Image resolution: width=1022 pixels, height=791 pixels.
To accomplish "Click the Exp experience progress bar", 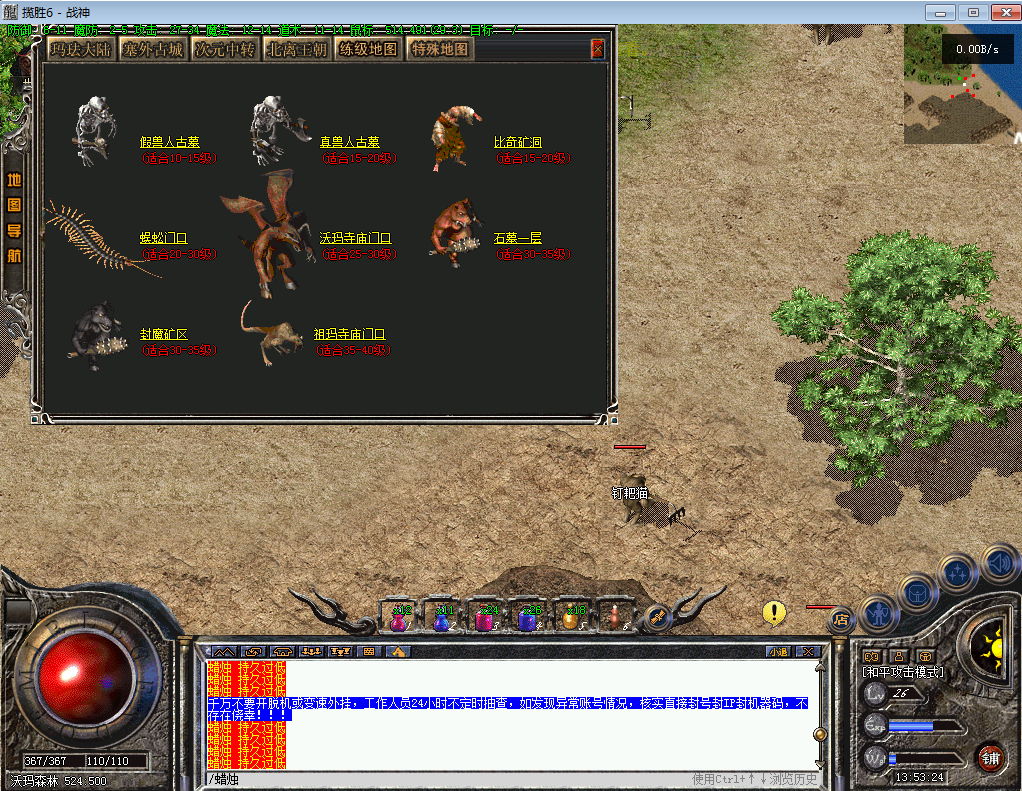I will pyautogui.click(x=925, y=726).
